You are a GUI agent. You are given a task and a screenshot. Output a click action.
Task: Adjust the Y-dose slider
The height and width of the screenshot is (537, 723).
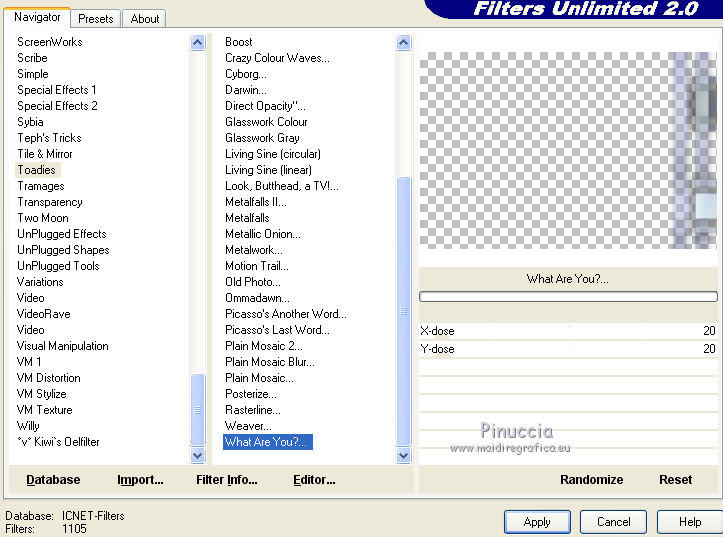[568, 349]
